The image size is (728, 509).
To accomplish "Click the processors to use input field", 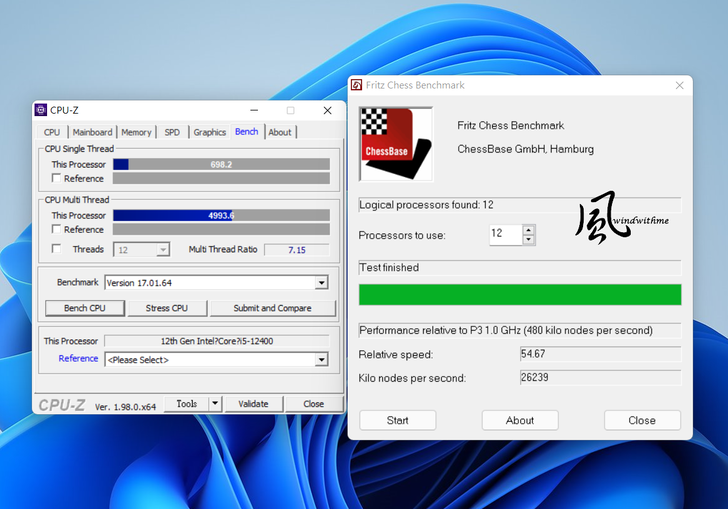I will (x=505, y=235).
